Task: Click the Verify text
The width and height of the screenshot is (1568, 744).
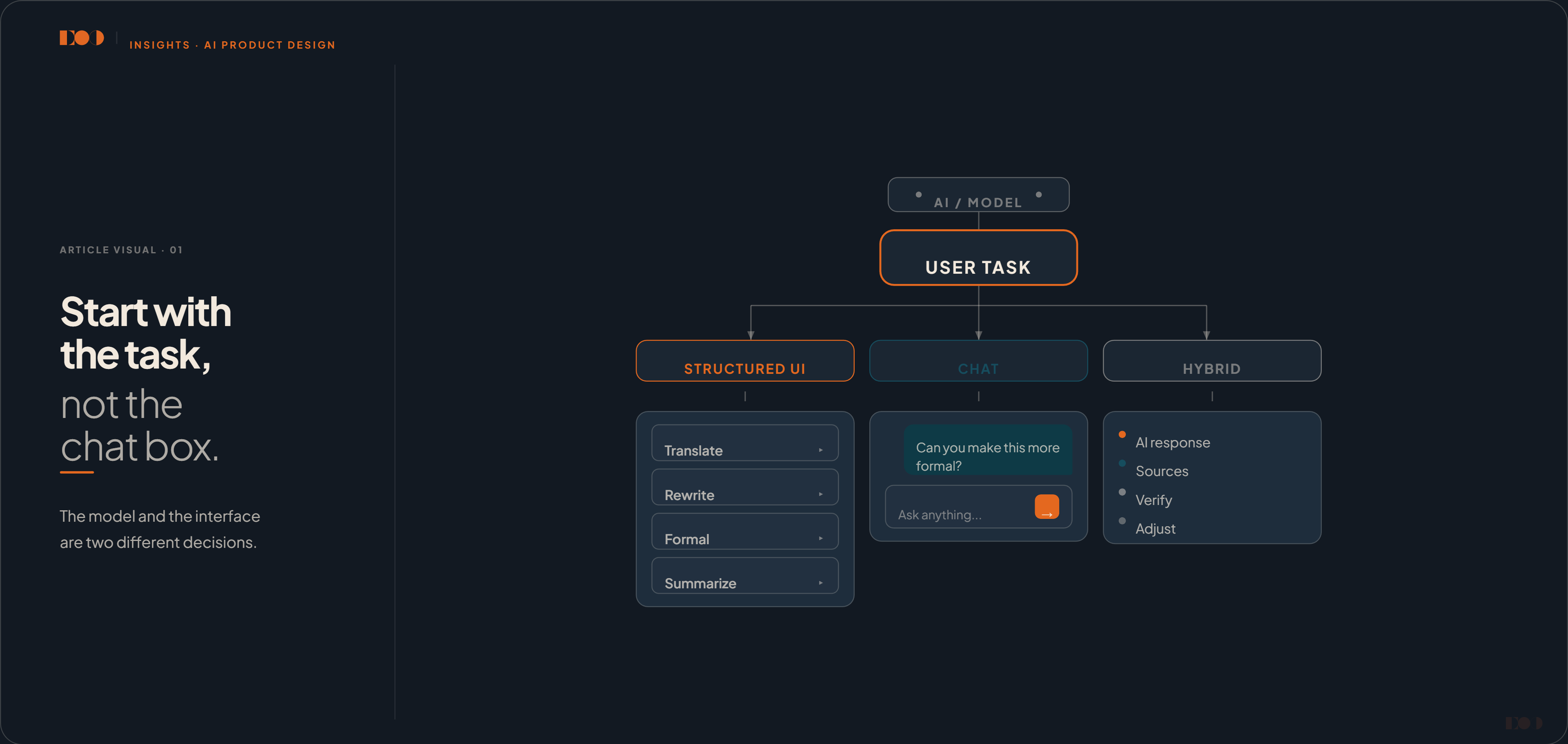Action: [x=1154, y=500]
